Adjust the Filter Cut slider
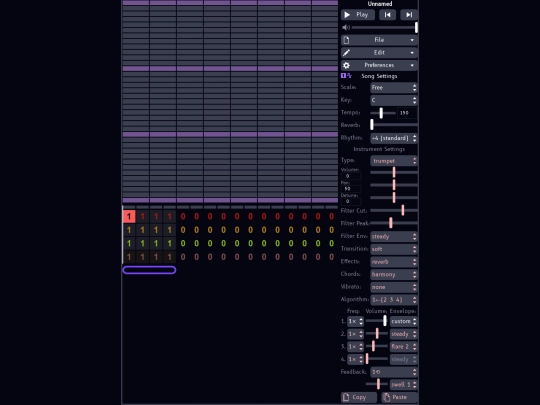The height and width of the screenshot is (405, 540). [x=394, y=210]
